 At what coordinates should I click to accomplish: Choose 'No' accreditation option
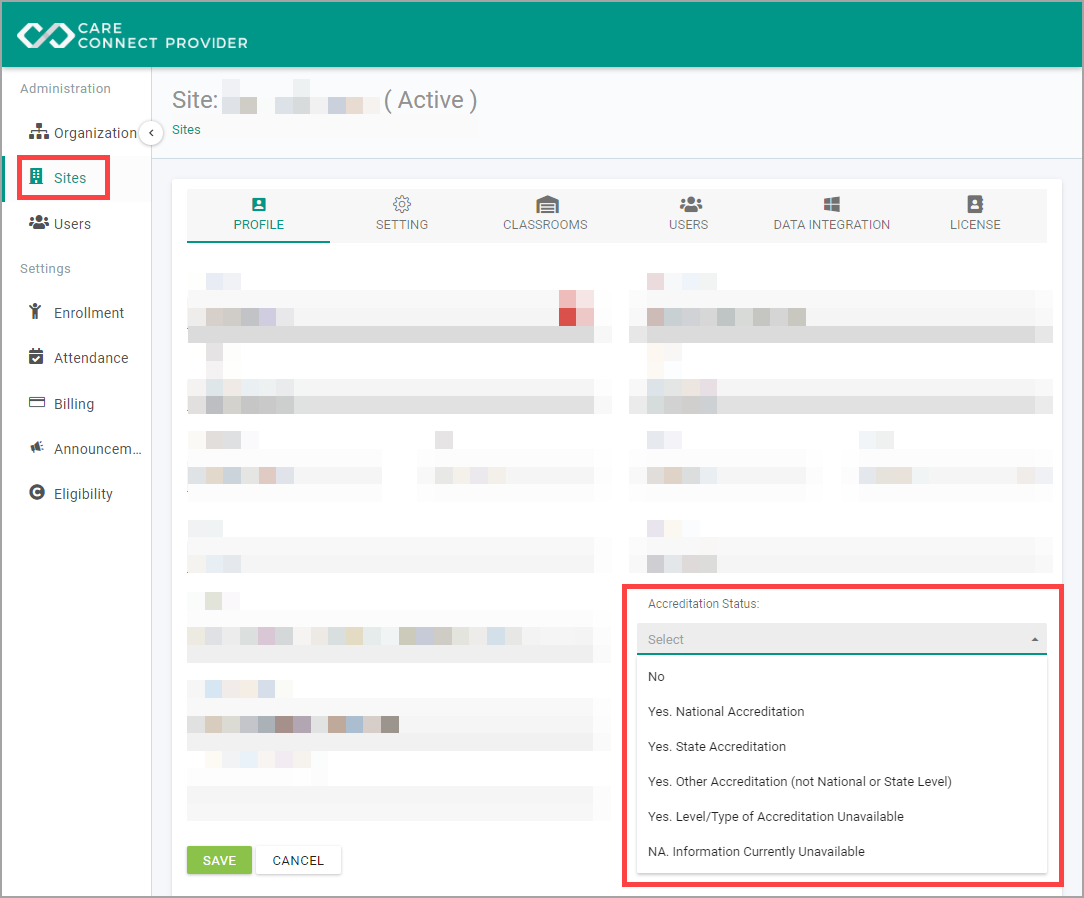tap(841, 677)
